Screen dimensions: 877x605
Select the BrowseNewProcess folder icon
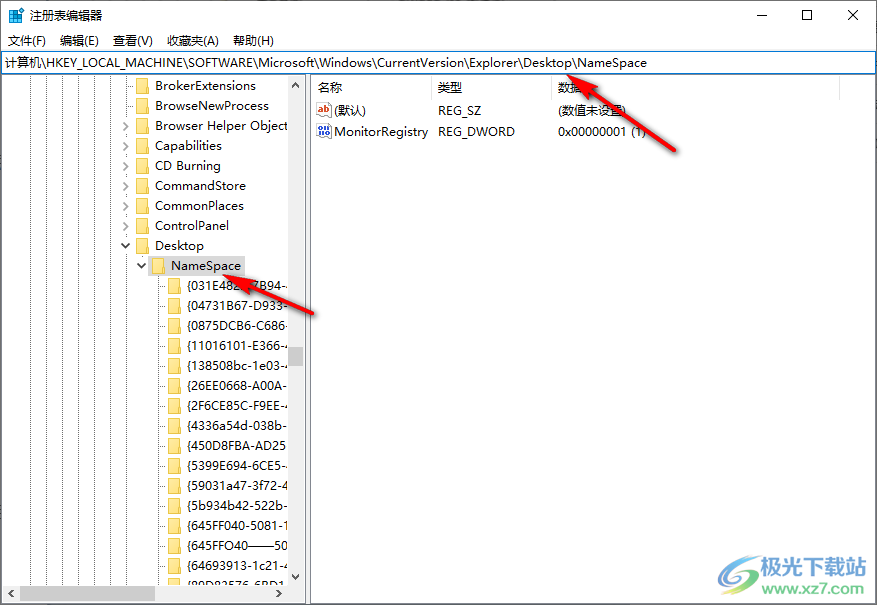coord(143,106)
